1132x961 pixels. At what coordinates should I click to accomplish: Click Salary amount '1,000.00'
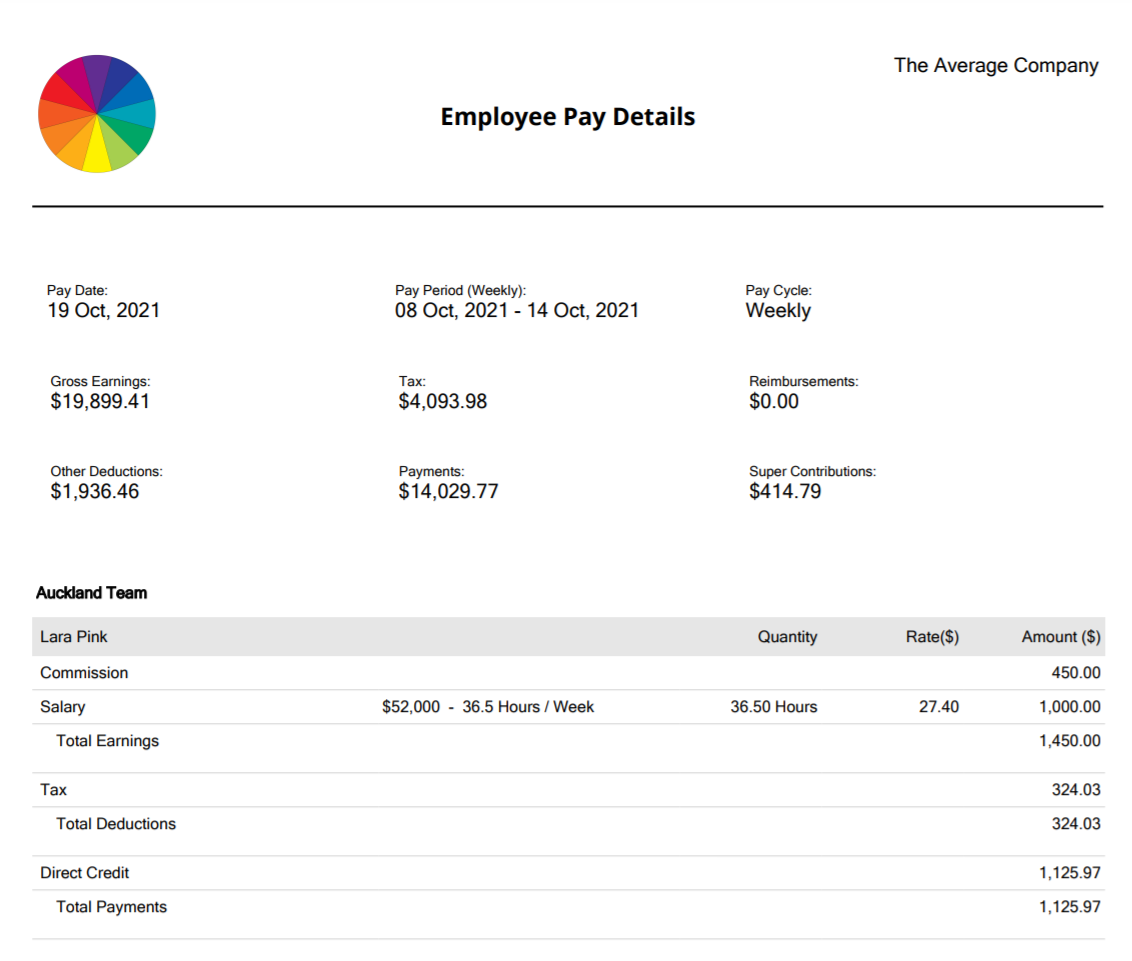coord(1069,707)
